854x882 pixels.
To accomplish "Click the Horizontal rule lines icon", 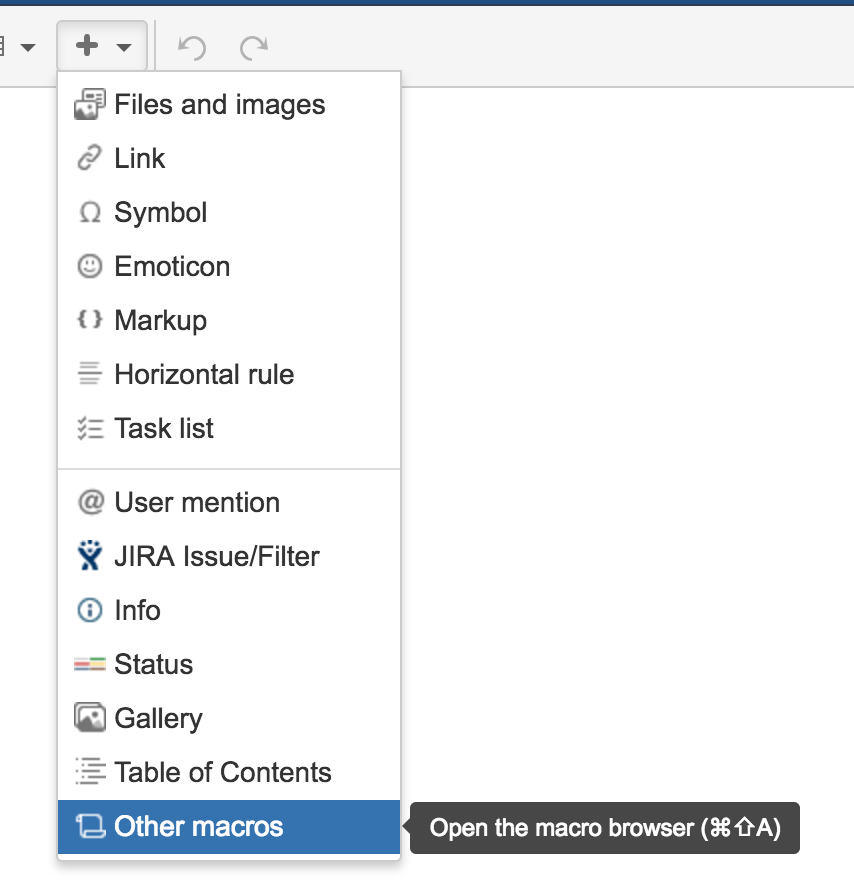I will click(89, 373).
